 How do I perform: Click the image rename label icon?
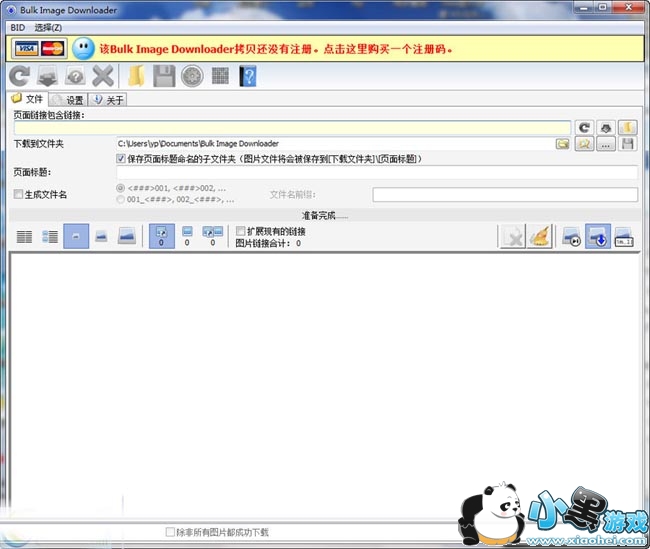[623, 237]
